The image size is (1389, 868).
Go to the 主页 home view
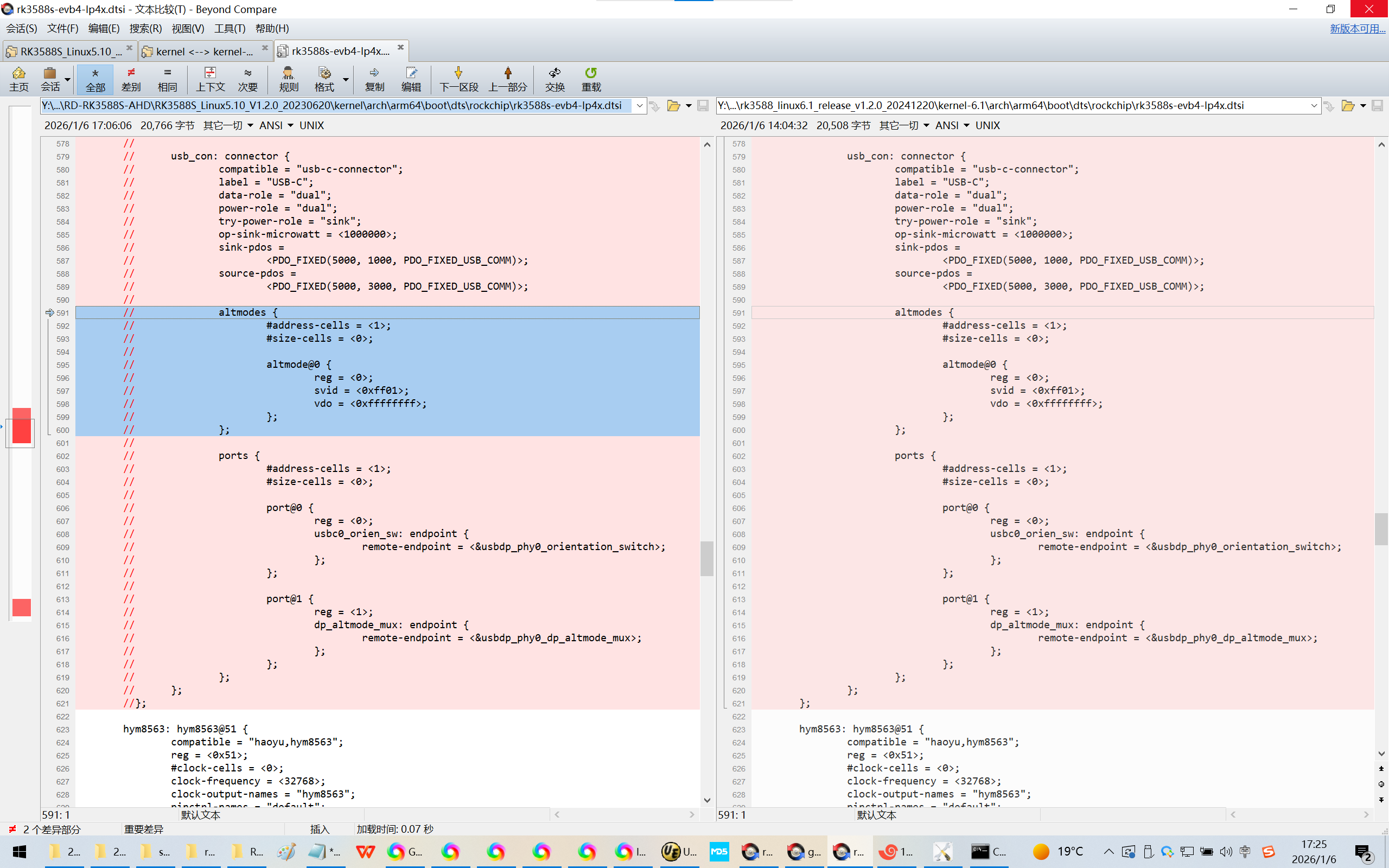tap(18, 79)
